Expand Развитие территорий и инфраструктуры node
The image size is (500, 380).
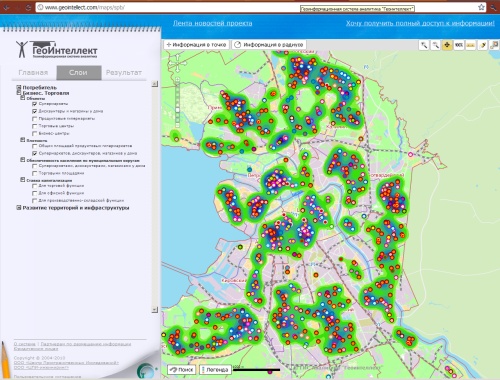tap(19, 207)
